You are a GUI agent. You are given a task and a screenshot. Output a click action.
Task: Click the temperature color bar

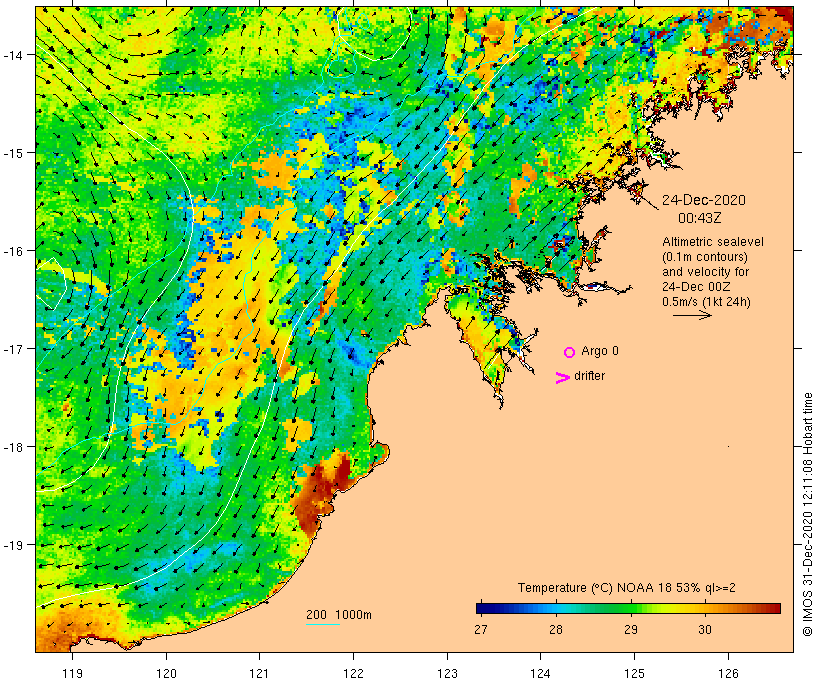(628, 608)
